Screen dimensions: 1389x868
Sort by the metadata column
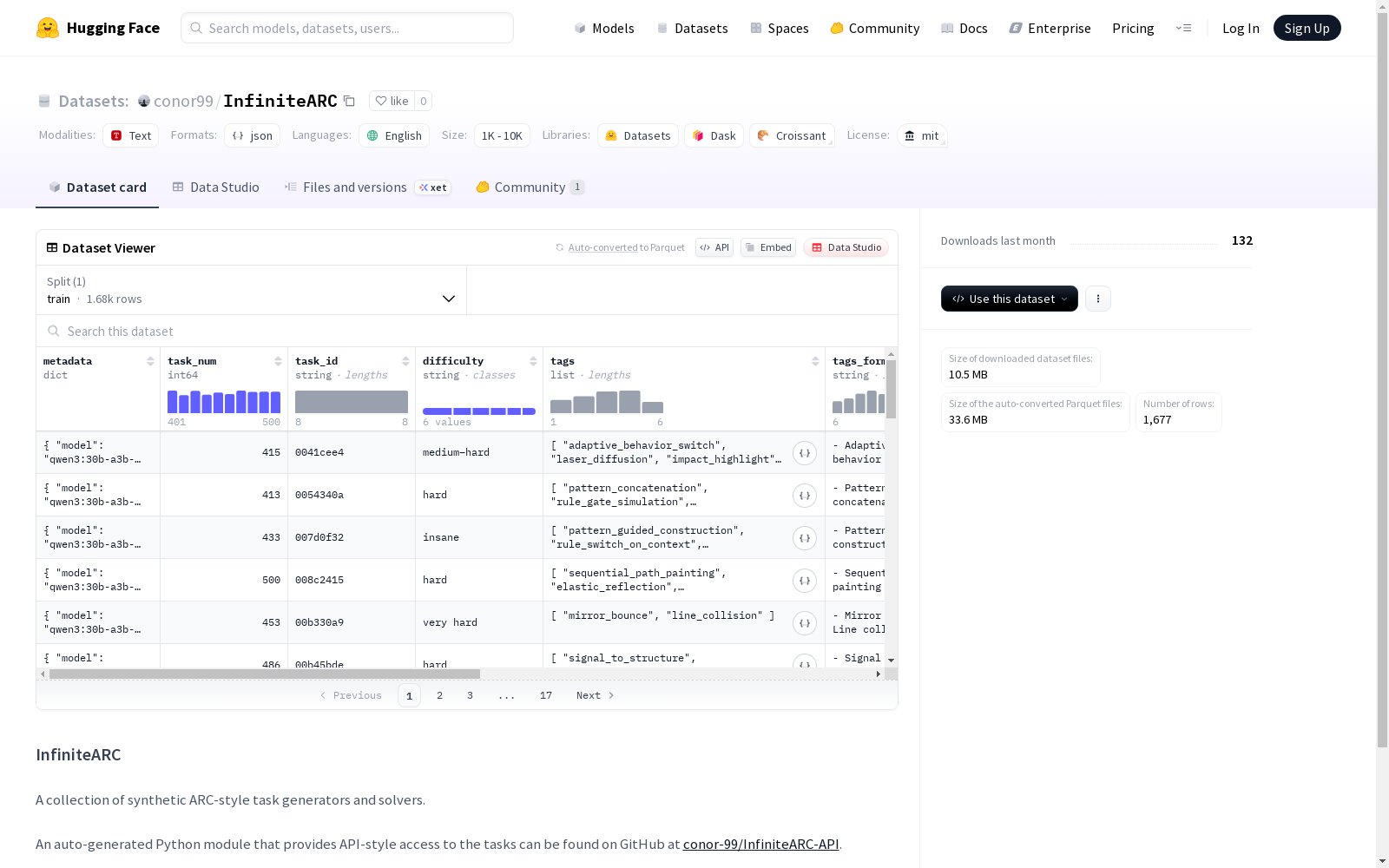150,361
